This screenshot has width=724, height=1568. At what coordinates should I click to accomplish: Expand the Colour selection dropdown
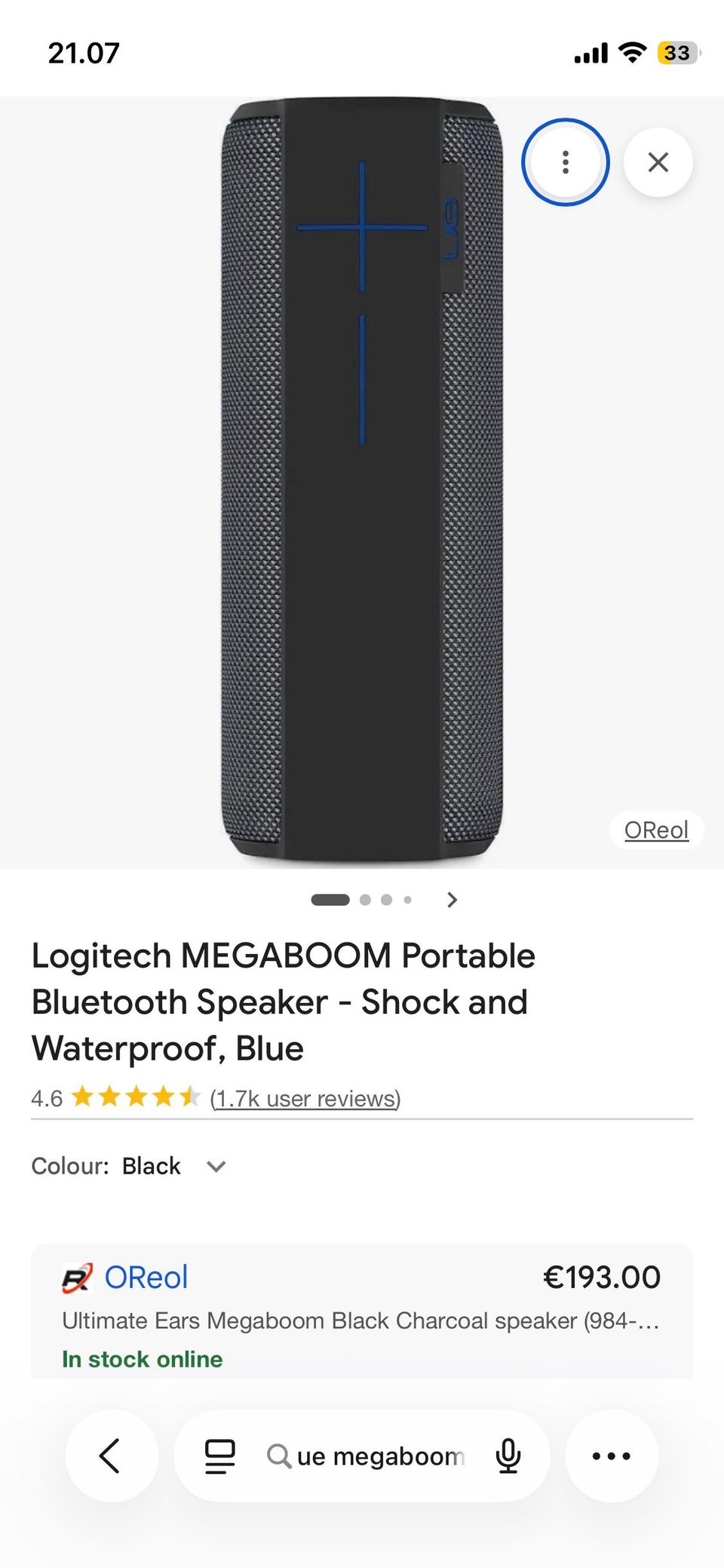click(x=216, y=1167)
